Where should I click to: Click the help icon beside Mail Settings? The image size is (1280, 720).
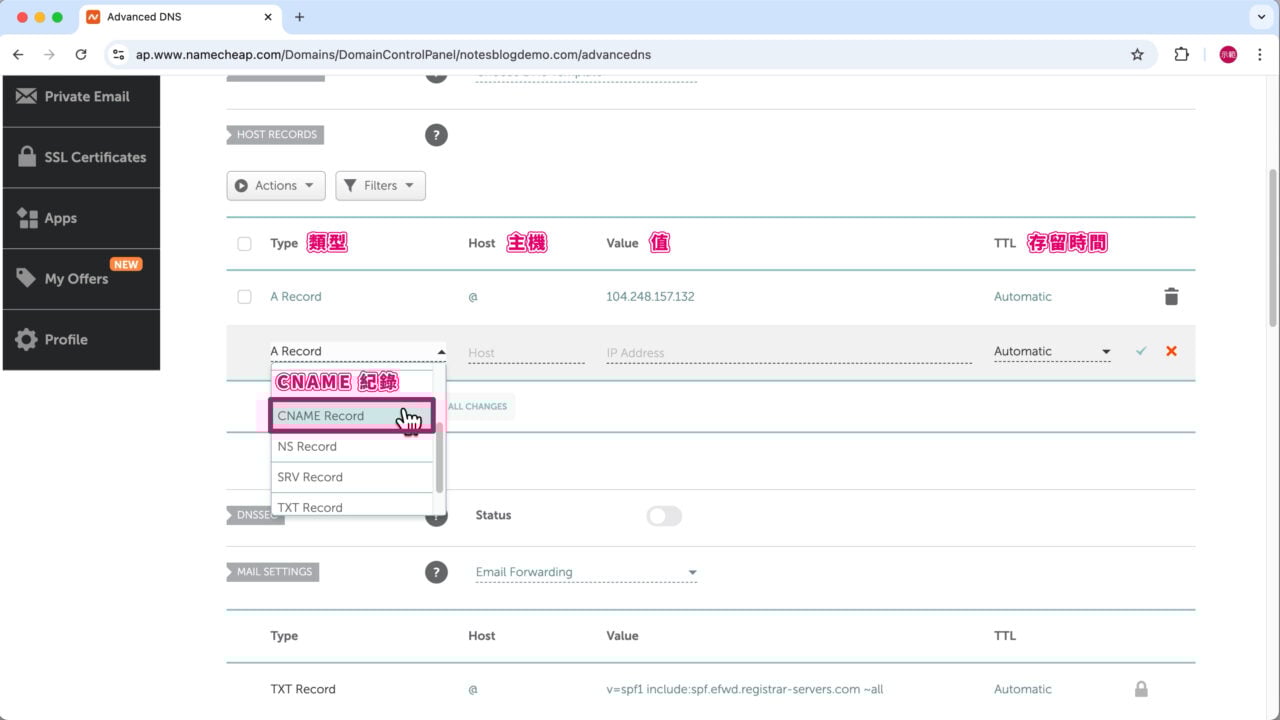436,572
